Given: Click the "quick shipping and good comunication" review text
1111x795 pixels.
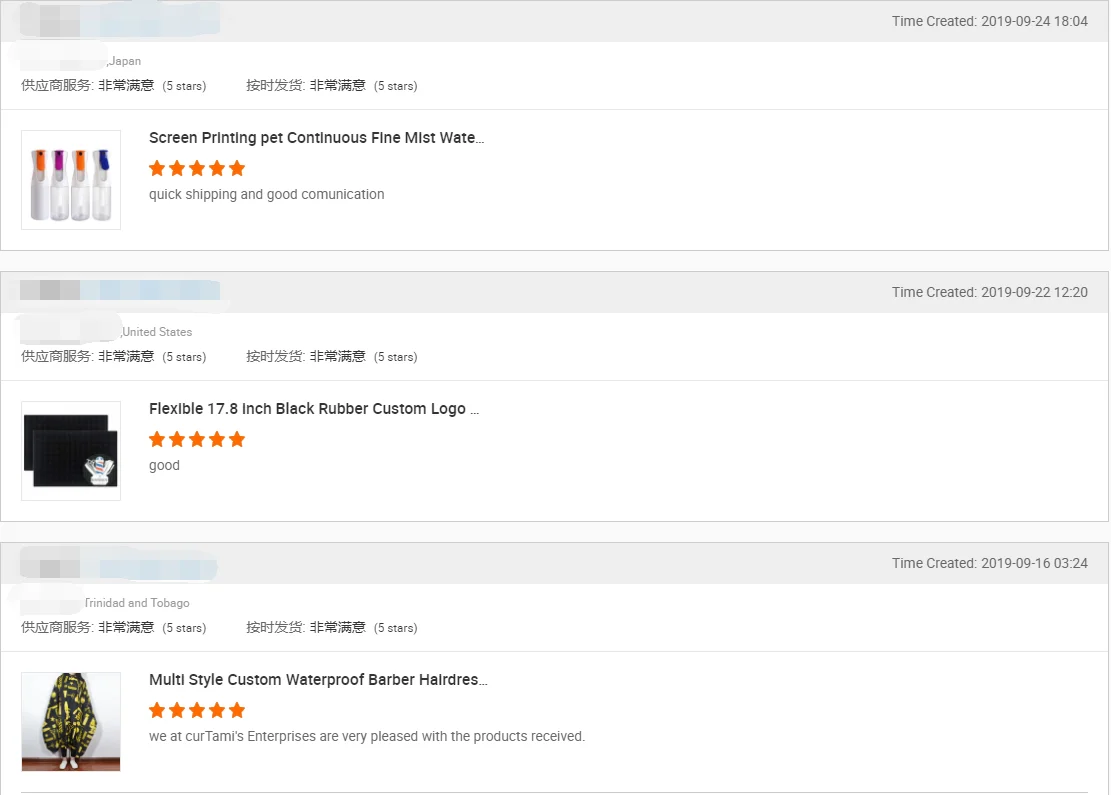Looking at the screenshot, I should point(266,194).
